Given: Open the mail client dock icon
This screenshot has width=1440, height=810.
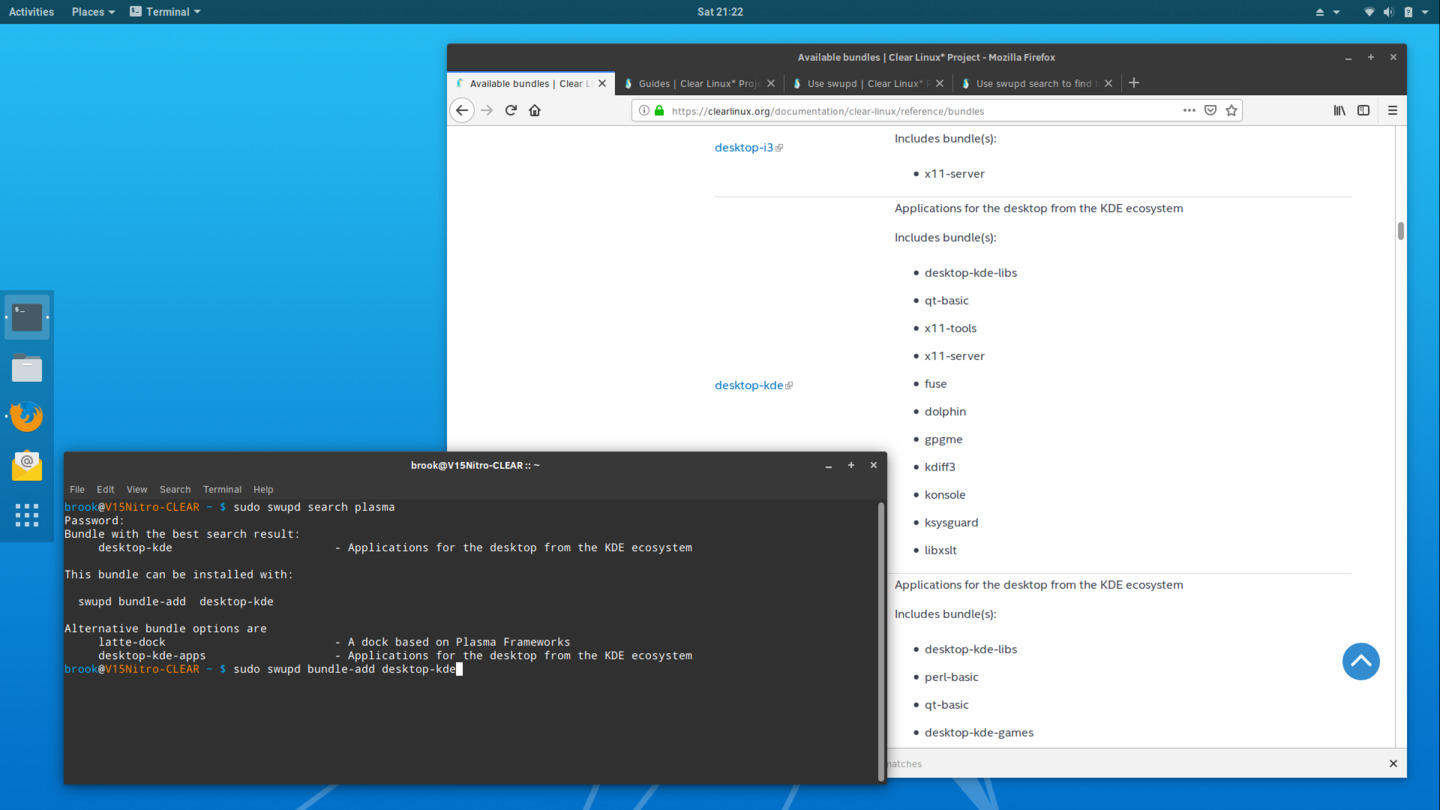Looking at the screenshot, I should click(x=27, y=465).
